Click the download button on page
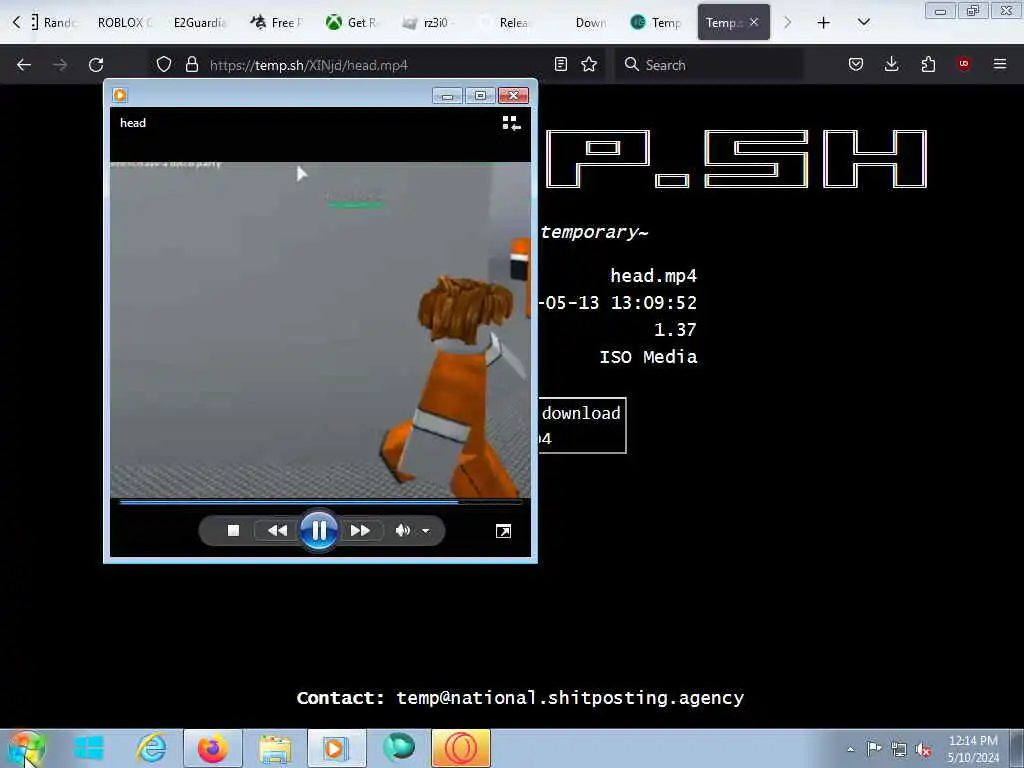Screen dimensions: 1024x768 [x=583, y=425]
